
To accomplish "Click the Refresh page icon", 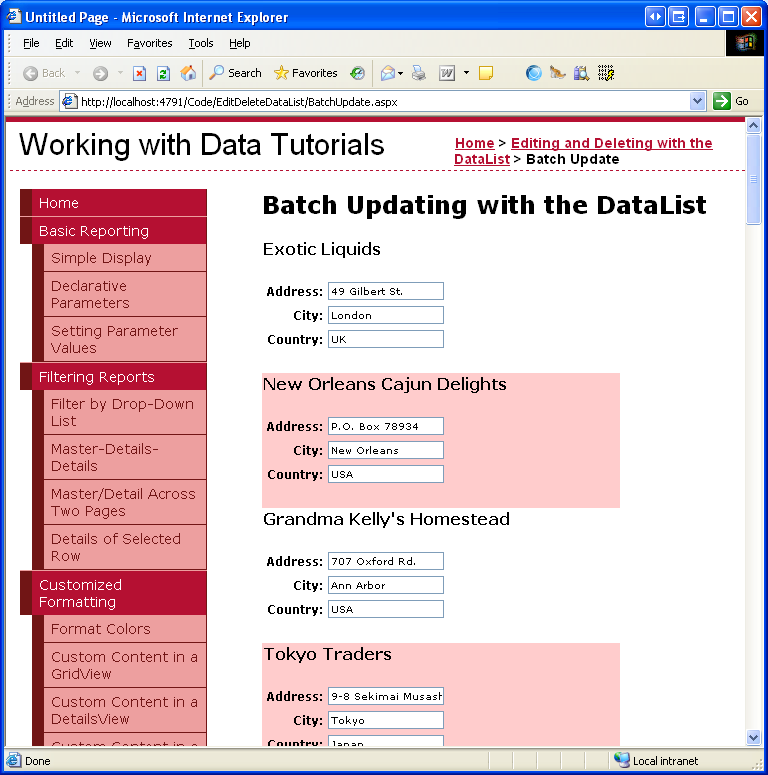I will [x=163, y=73].
